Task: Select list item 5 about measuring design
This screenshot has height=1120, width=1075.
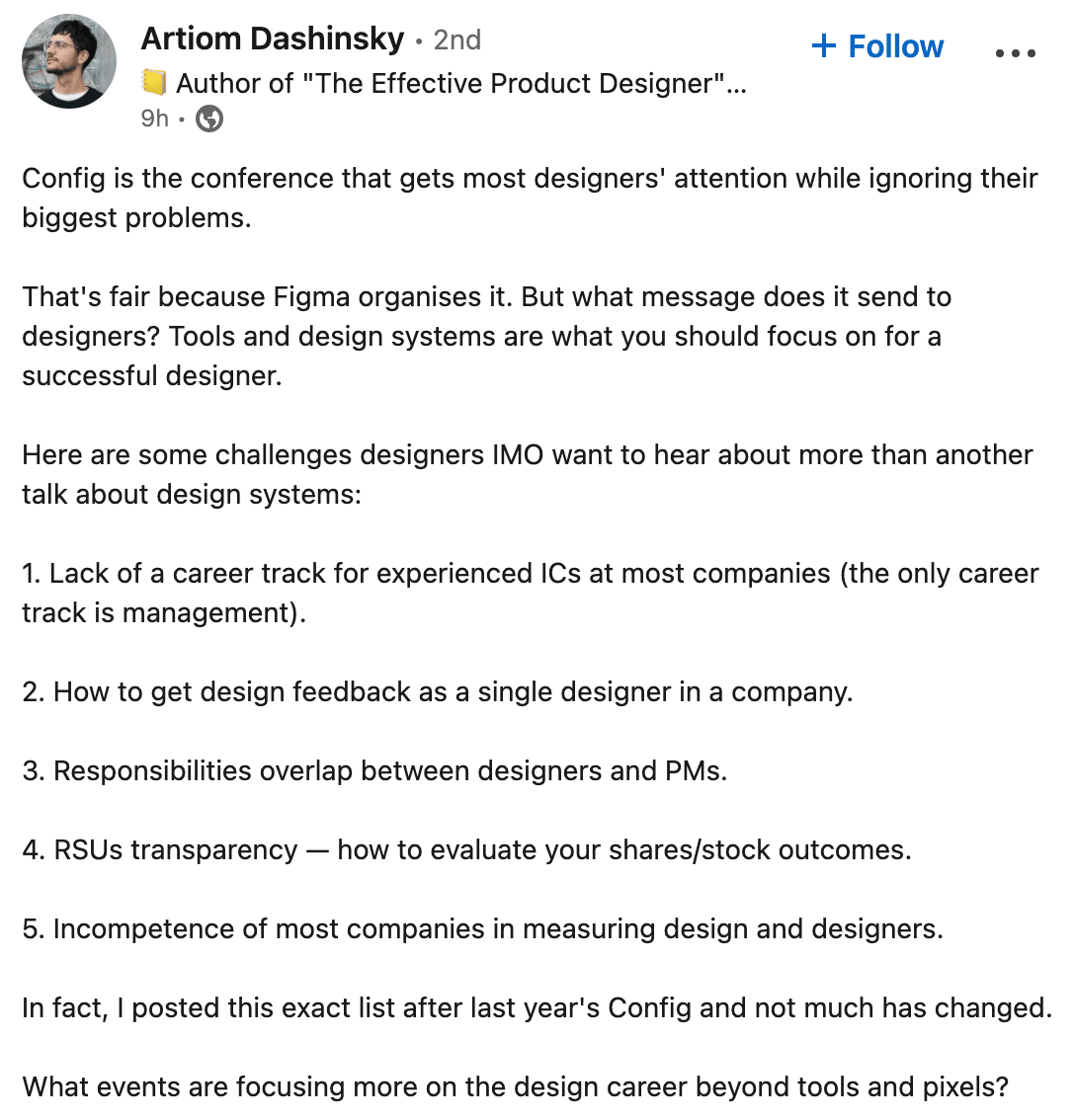Action: tap(482, 929)
